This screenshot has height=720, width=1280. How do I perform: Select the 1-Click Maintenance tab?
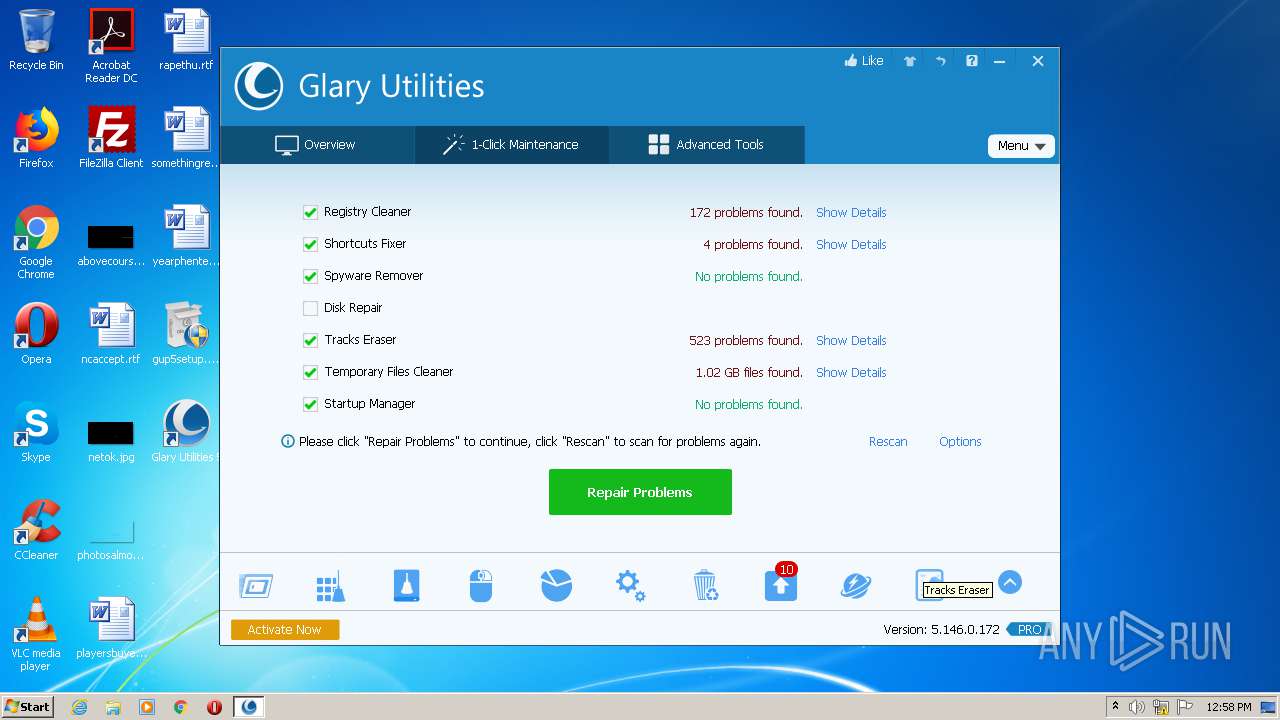(x=511, y=145)
